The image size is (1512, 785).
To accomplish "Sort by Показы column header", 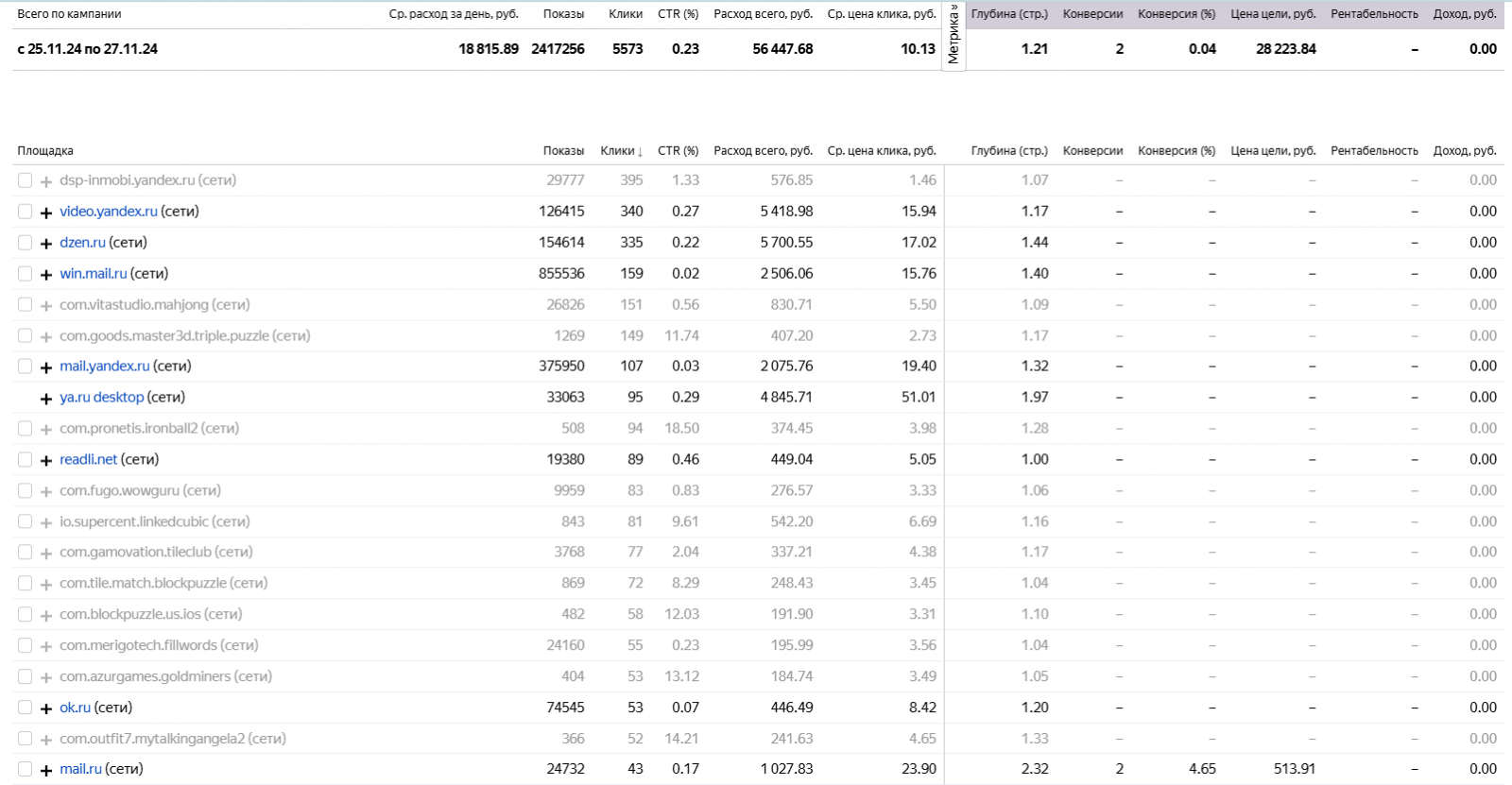I will pyautogui.click(x=563, y=151).
